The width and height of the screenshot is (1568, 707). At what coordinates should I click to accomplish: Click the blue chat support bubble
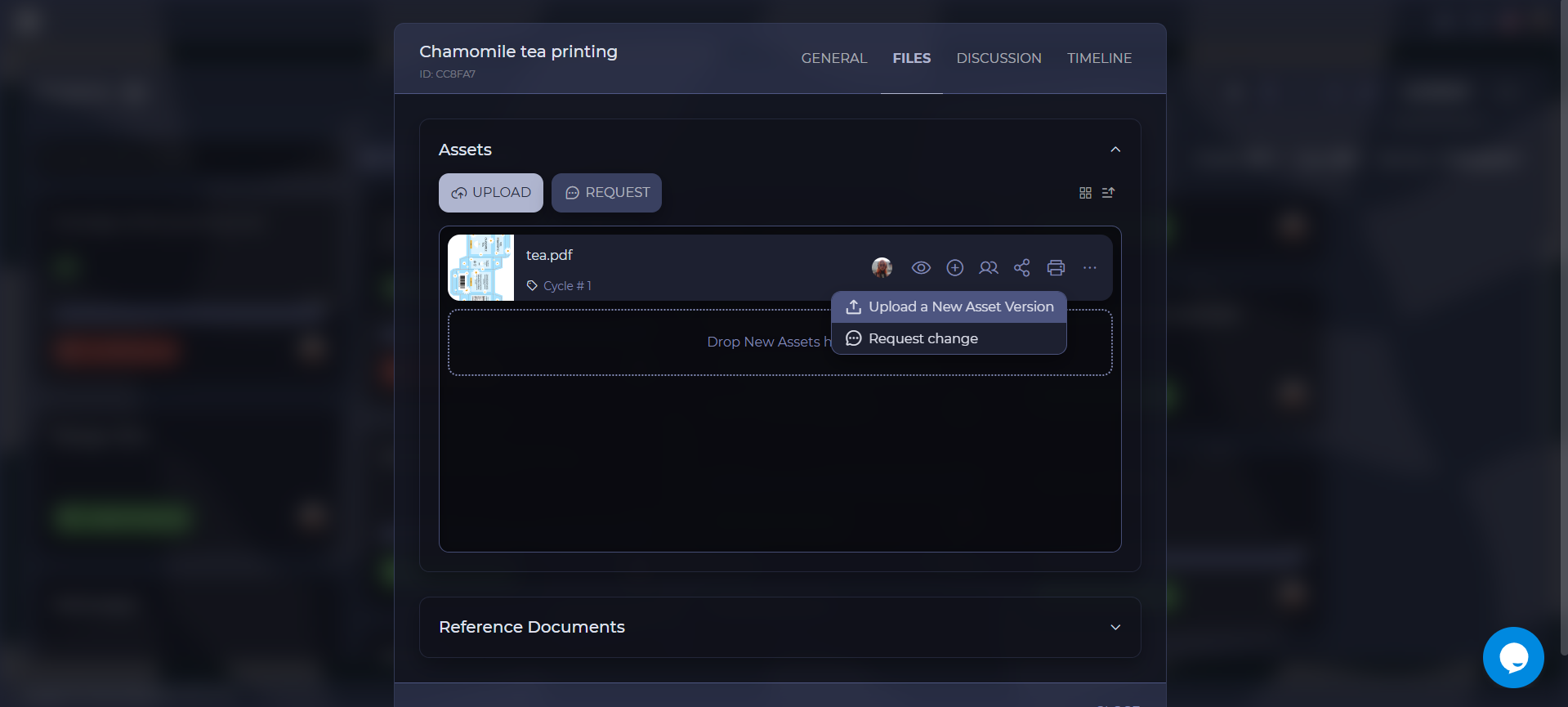click(1512, 657)
